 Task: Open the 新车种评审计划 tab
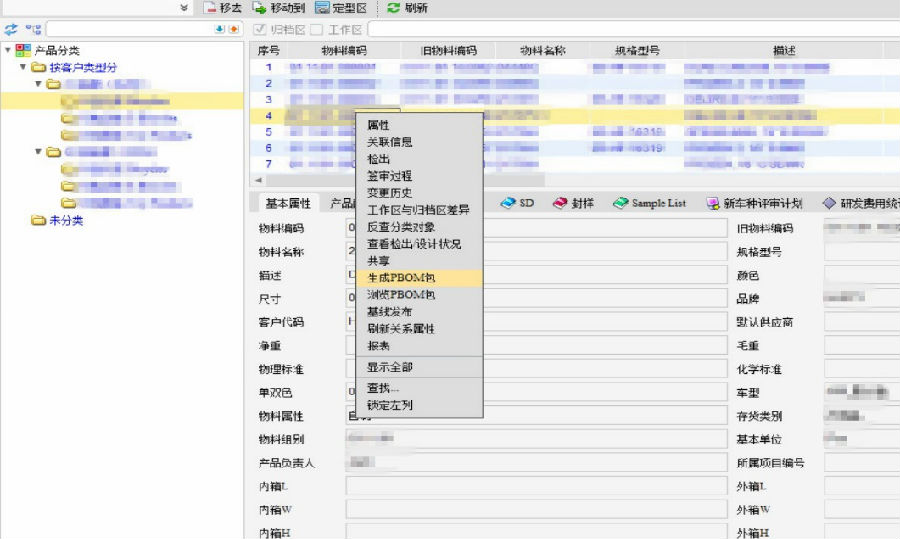tap(753, 203)
